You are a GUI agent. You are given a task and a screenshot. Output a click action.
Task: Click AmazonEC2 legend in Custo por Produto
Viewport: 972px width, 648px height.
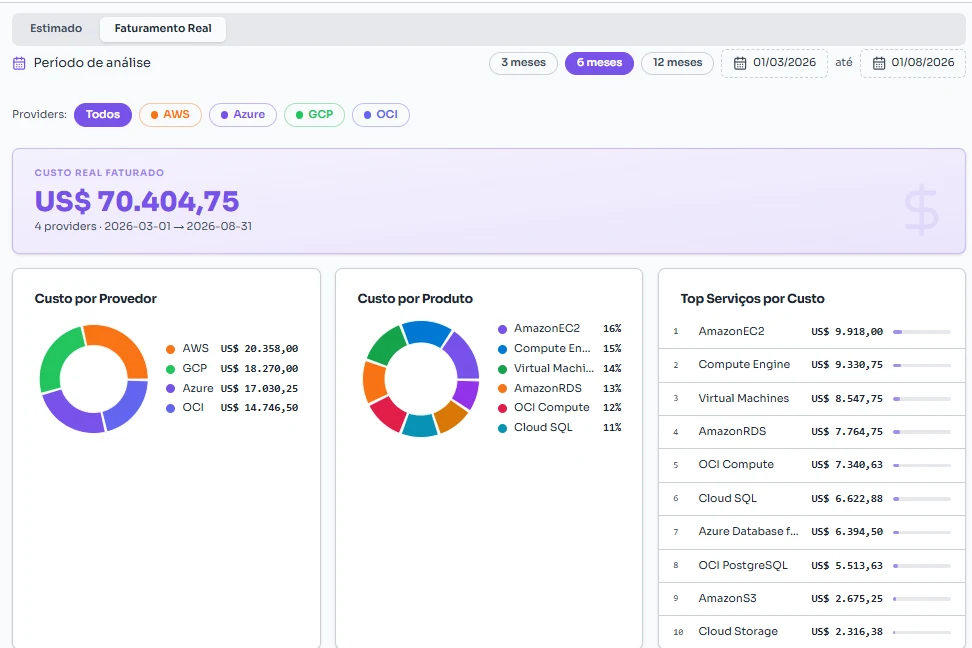[559, 329]
